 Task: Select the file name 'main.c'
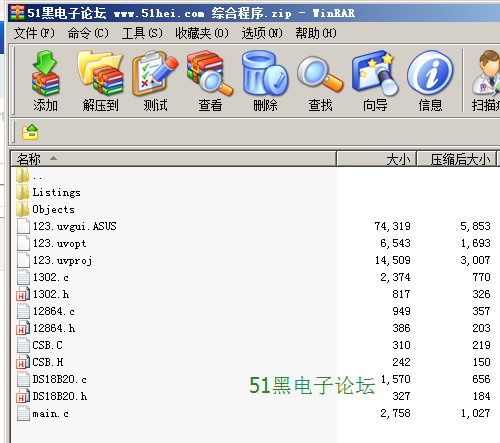pos(50,413)
